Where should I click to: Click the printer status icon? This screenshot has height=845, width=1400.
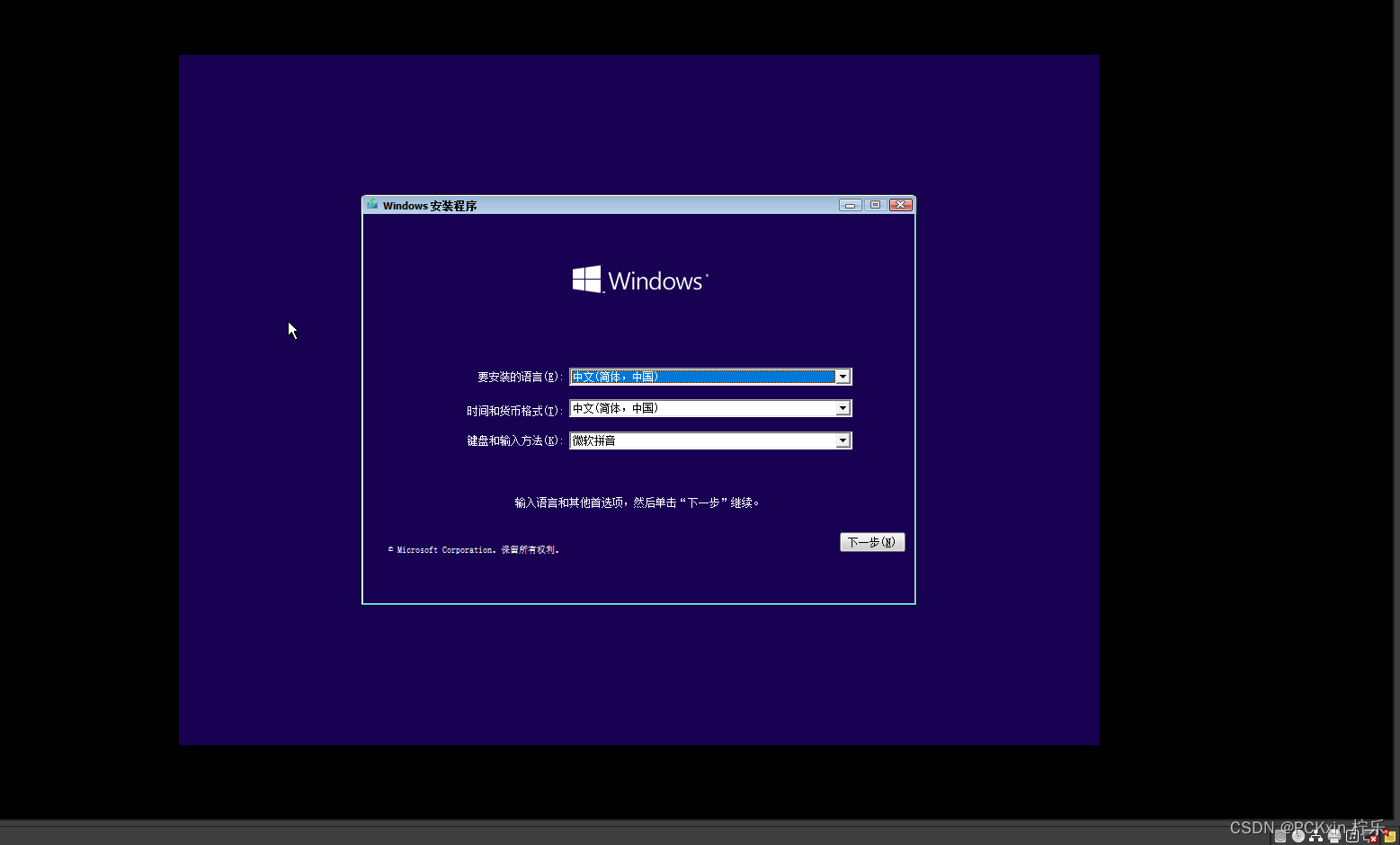pos(1334,836)
